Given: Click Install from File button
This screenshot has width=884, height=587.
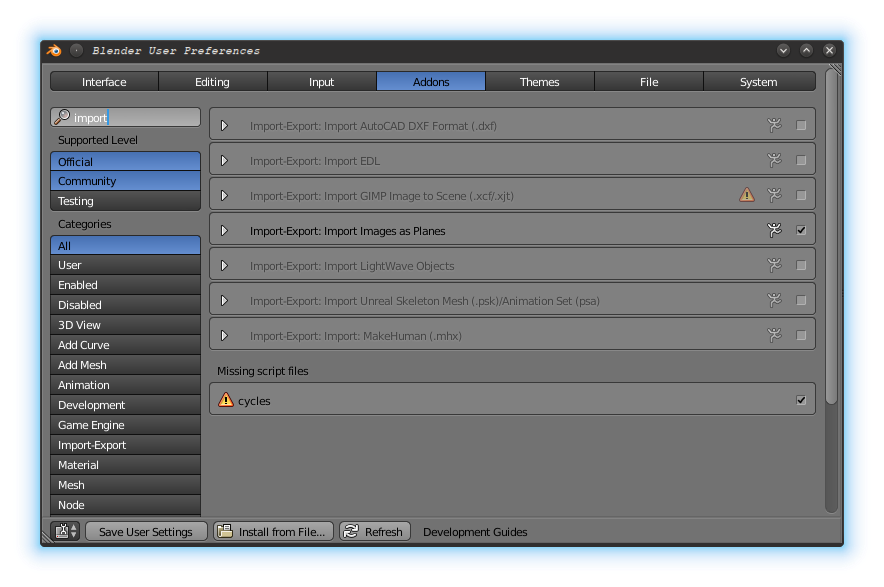Looking at the screenshot, I should pos(273,531).
